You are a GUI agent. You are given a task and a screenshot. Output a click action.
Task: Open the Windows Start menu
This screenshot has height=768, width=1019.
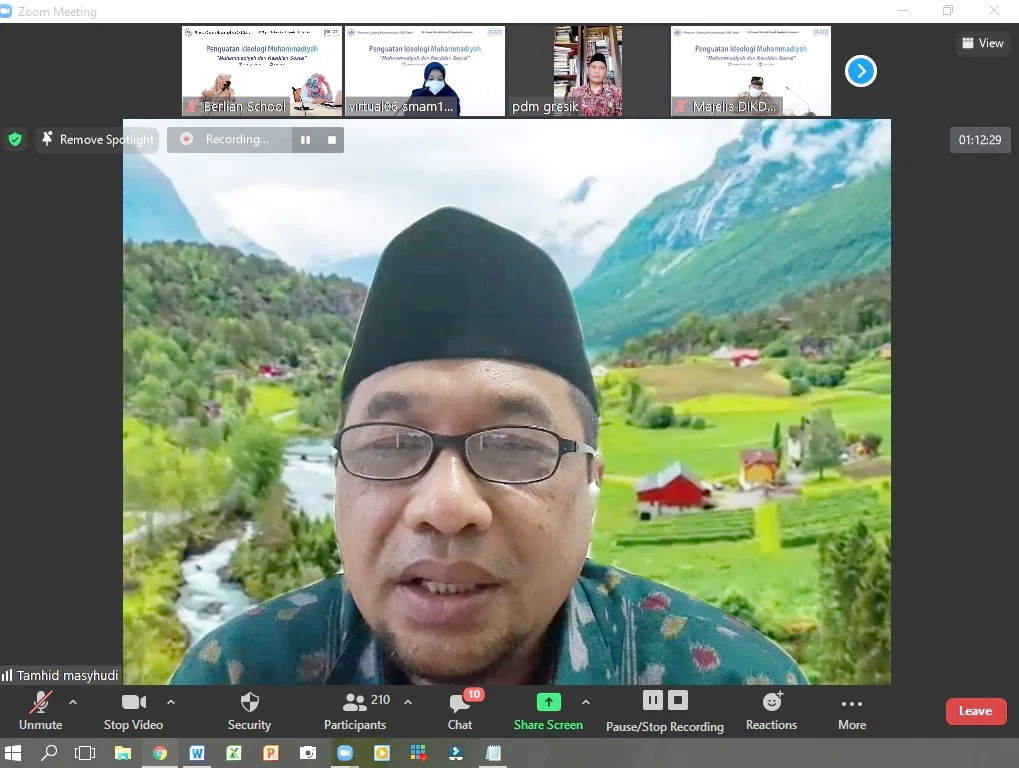pyautogui.click(x=13, y=754)
